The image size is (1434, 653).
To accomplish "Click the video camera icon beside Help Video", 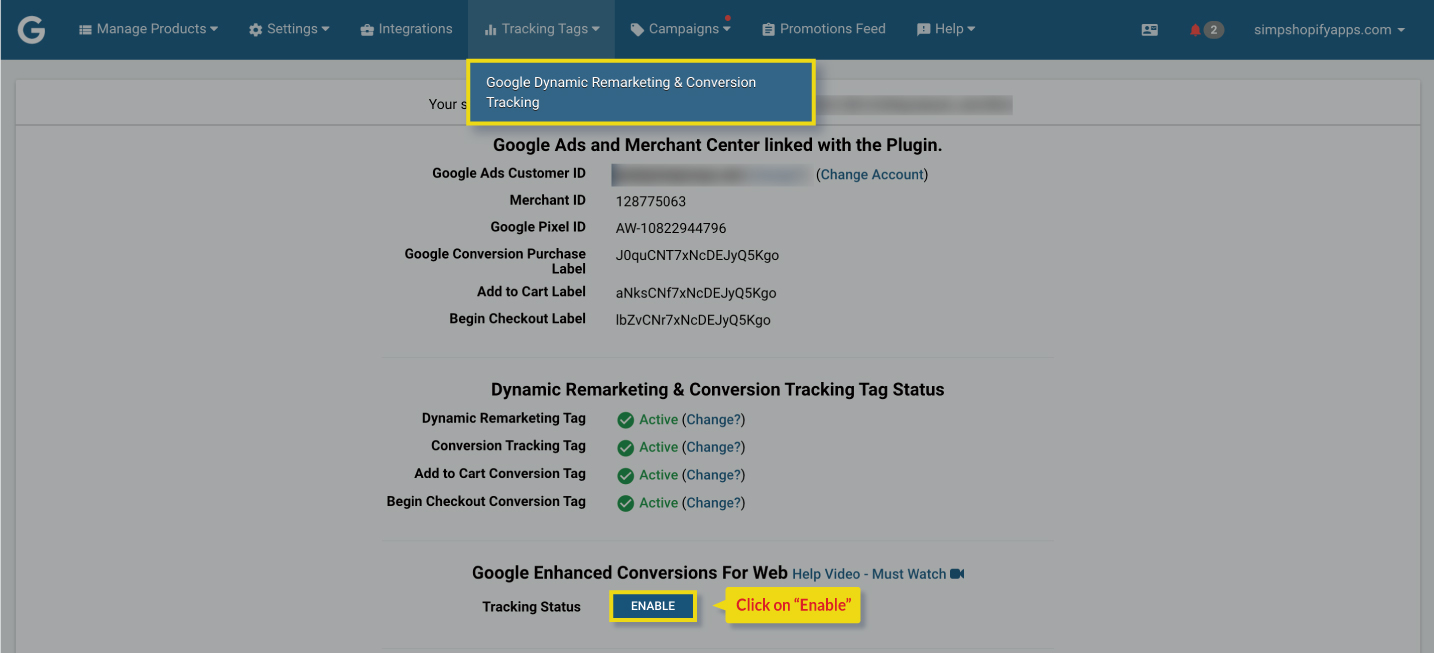I will coord(957,574).
